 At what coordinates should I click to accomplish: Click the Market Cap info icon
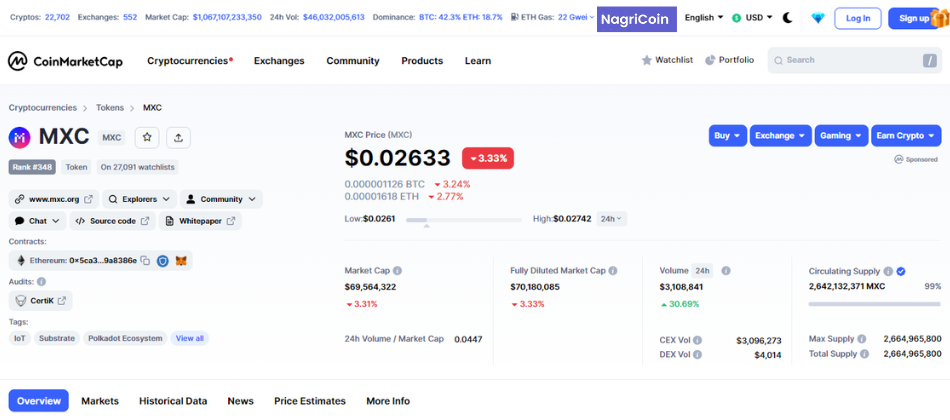397,271
